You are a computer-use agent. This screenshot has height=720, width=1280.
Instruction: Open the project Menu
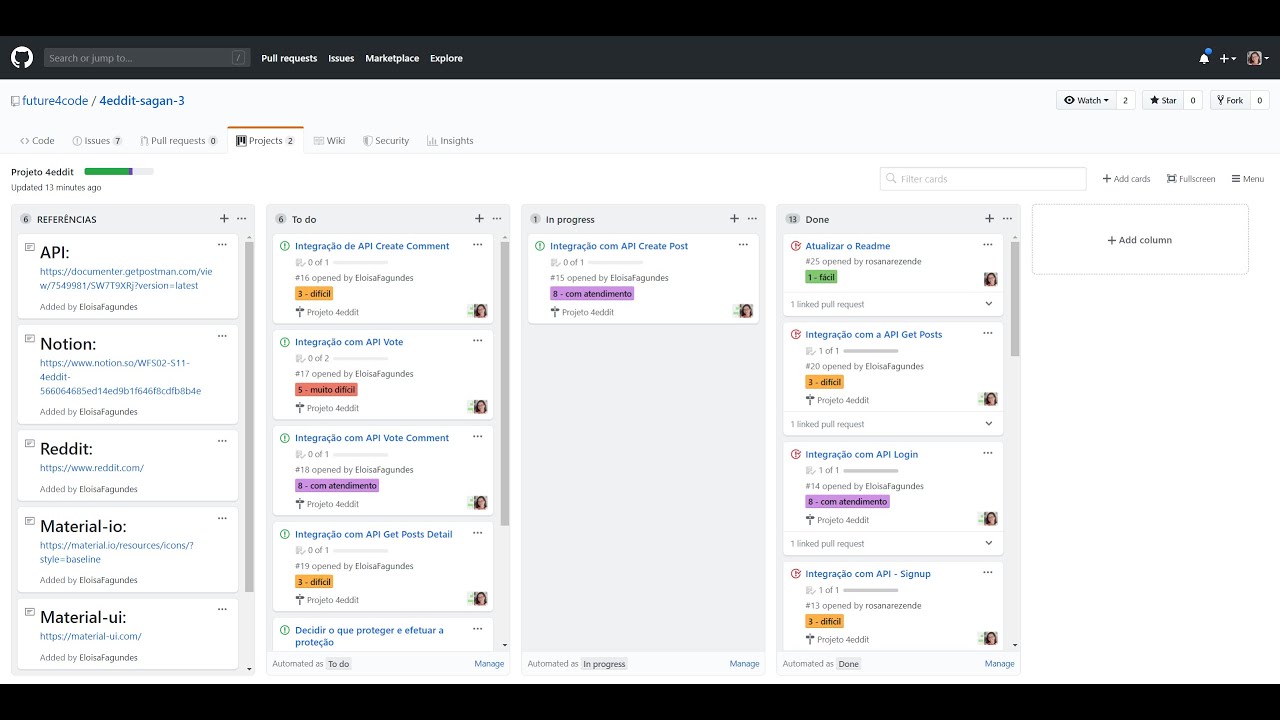pyautogui.click(x=1248, y=179)
